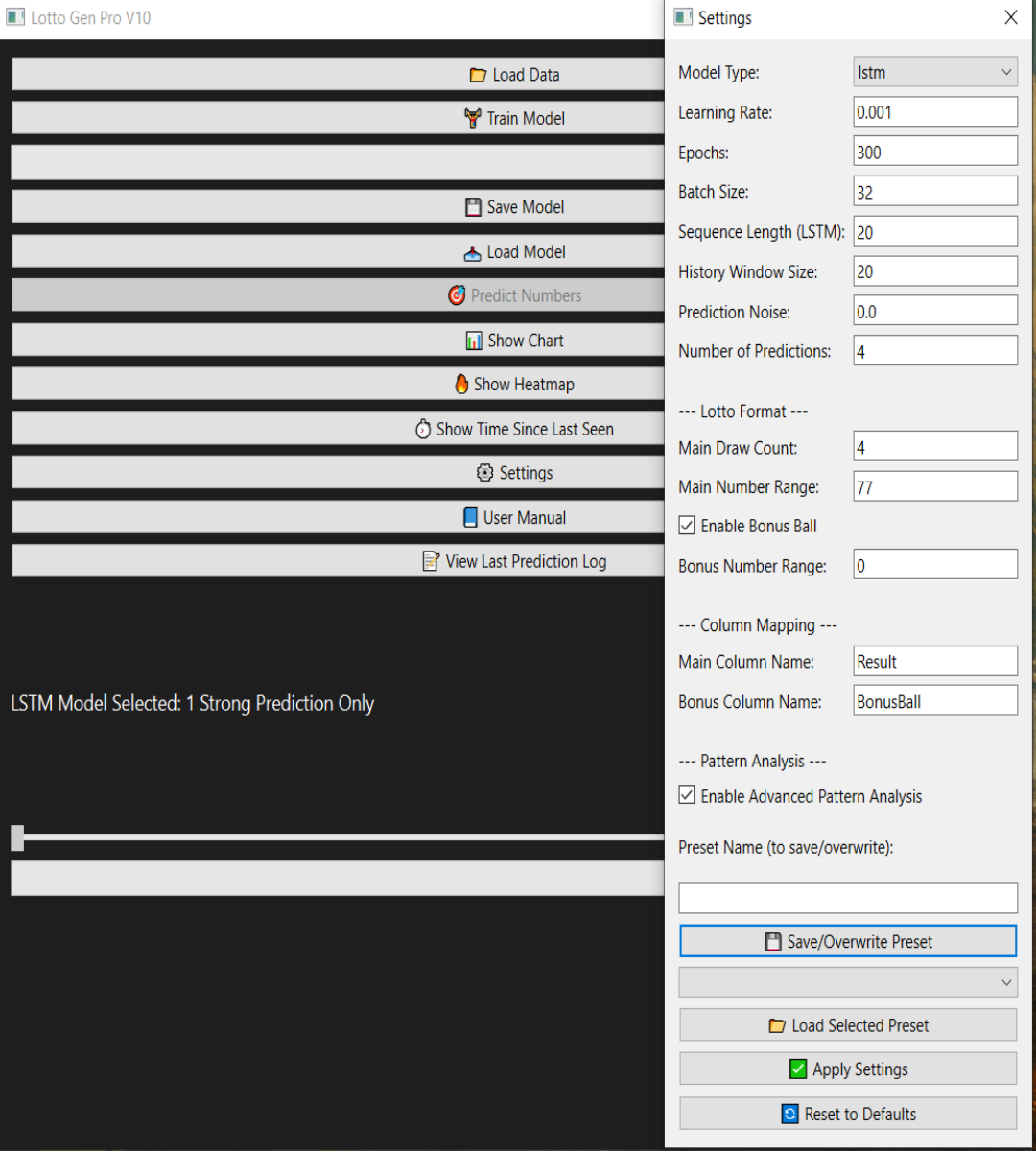This screenshot has height=1151, width=1036.
Task: Open the Model Type dropdown
Action: (x=935, y=72)
